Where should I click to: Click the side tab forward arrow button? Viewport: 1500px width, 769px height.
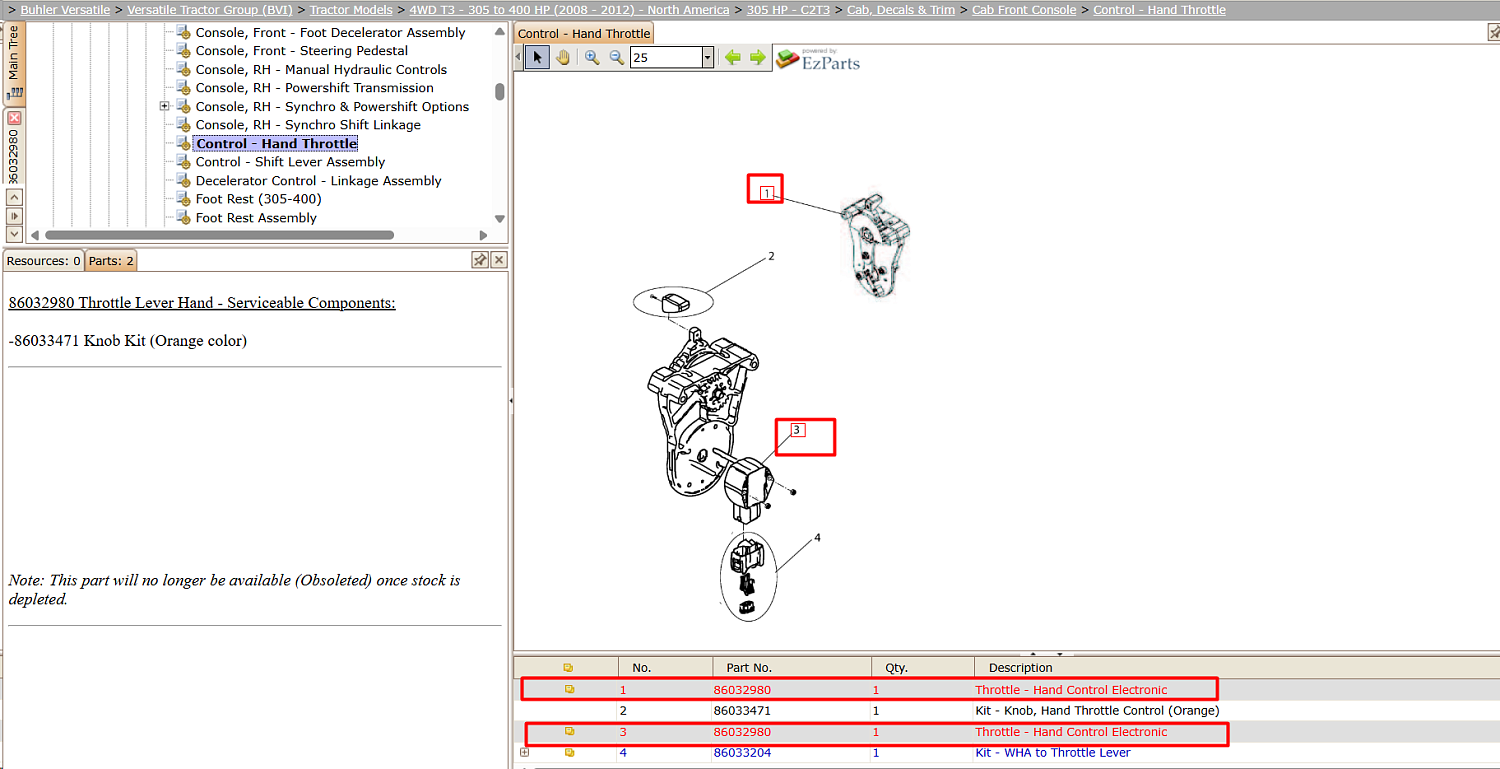tap(14, 216)
